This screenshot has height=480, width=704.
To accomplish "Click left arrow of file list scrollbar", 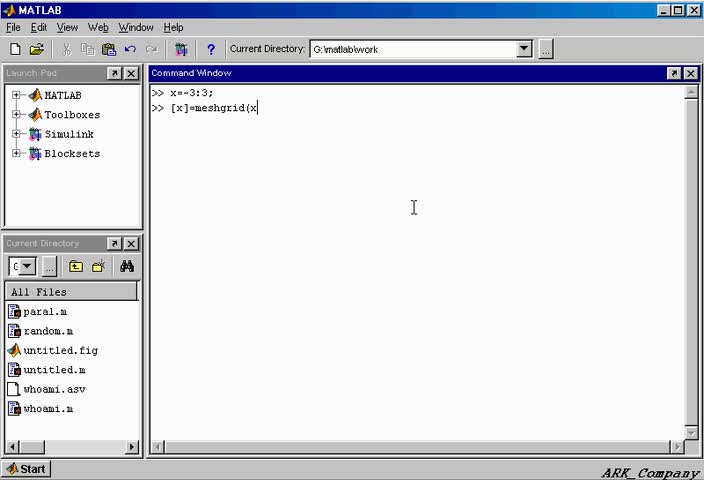I will (x=13, y=447).
